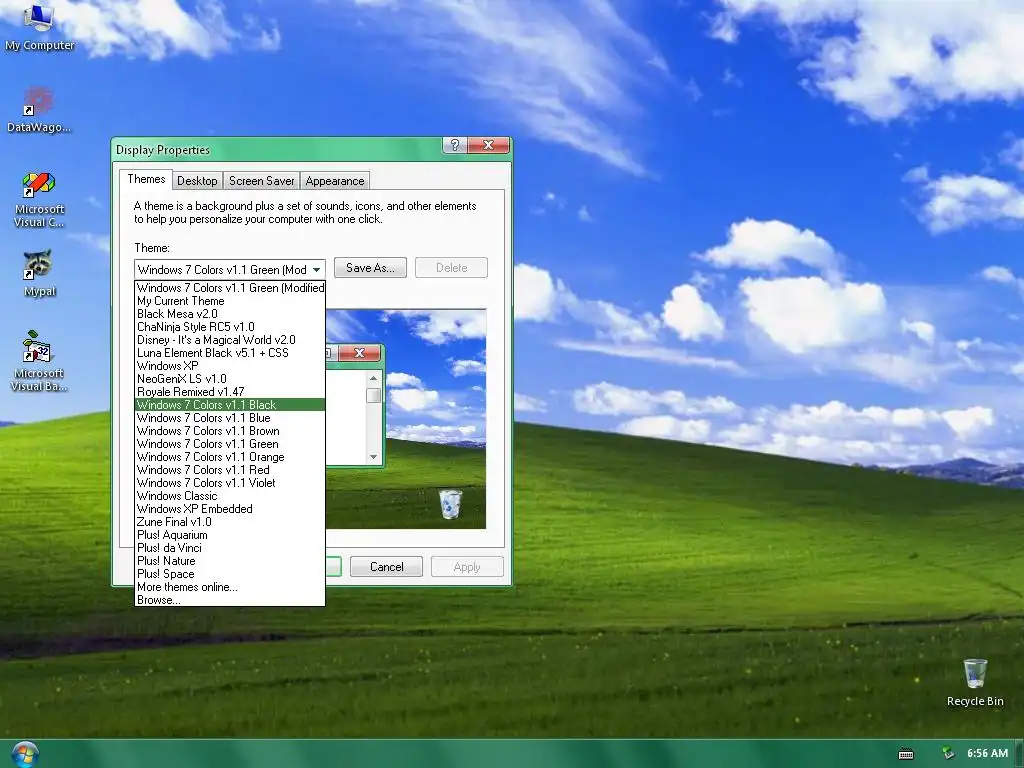Click the Cancel button
This screenshot has width=1024, height=768.
pyautogui.click(x=387, y=567)
